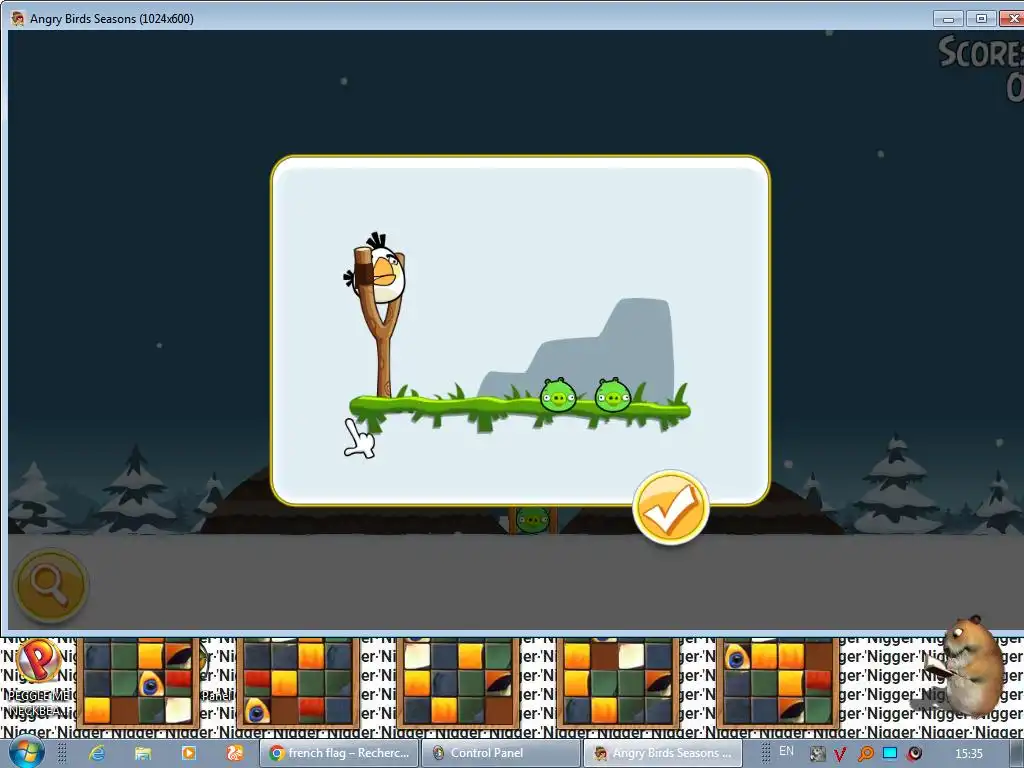
Task: Click the first tray icon next to EN
Action: coord(817,754)
